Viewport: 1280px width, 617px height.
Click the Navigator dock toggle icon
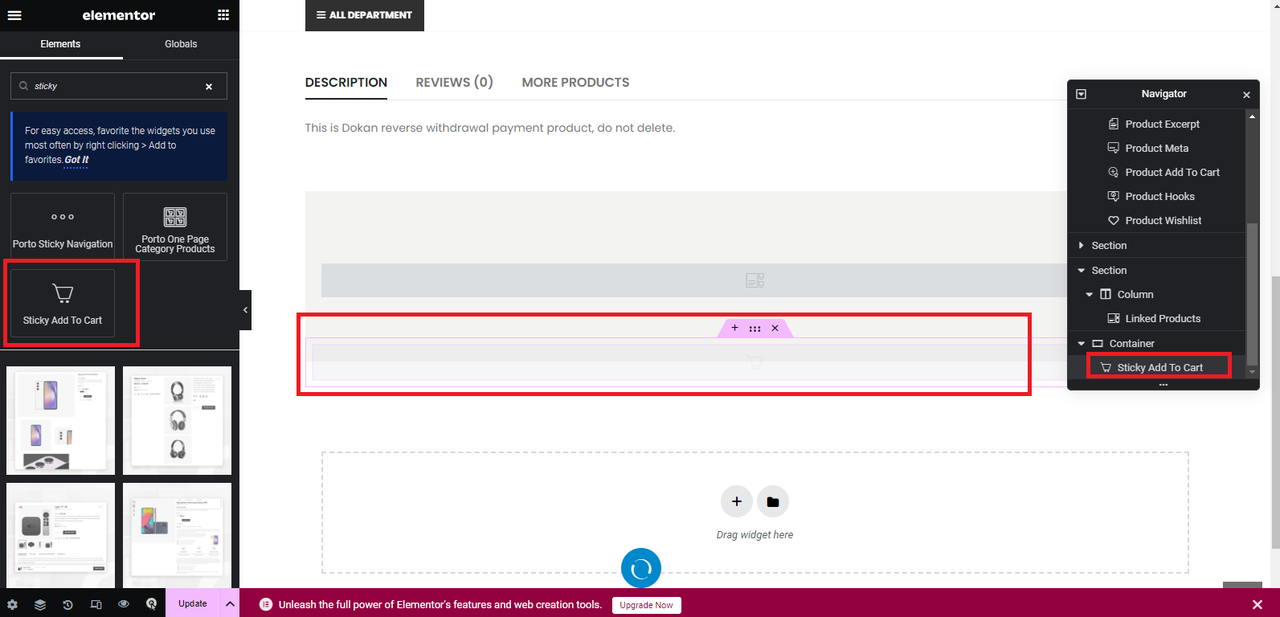(x=1081, y=94)
